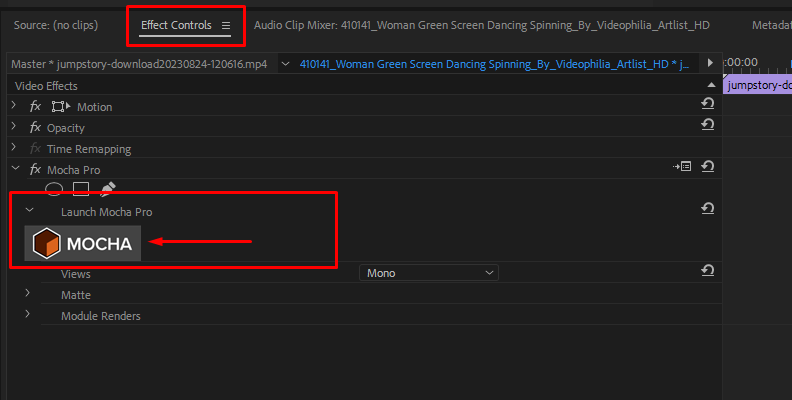Reset the Views parameter
Viewport: 792px width, 400px height.
pos(708,271)
